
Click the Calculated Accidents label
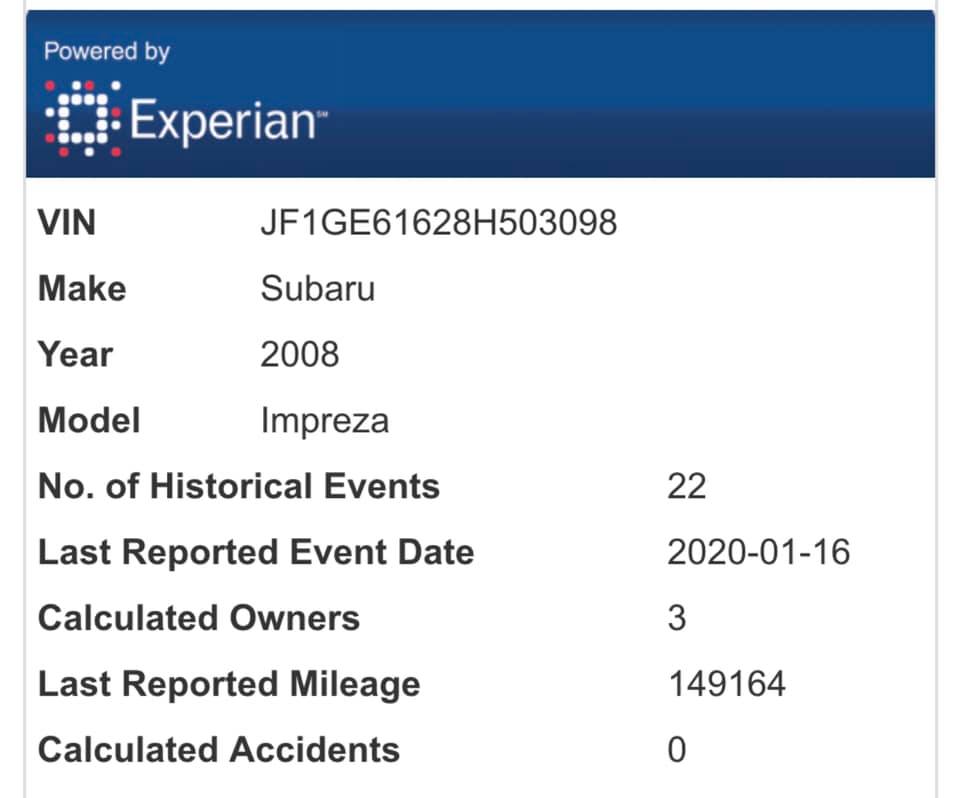219,750
